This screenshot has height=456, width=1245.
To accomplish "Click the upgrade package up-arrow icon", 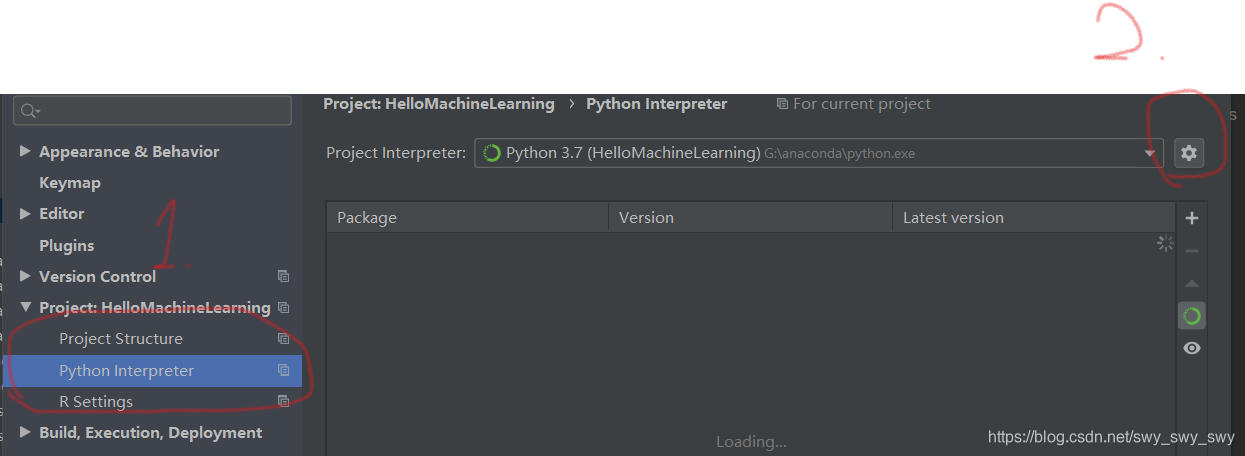I will (1191, 284).
